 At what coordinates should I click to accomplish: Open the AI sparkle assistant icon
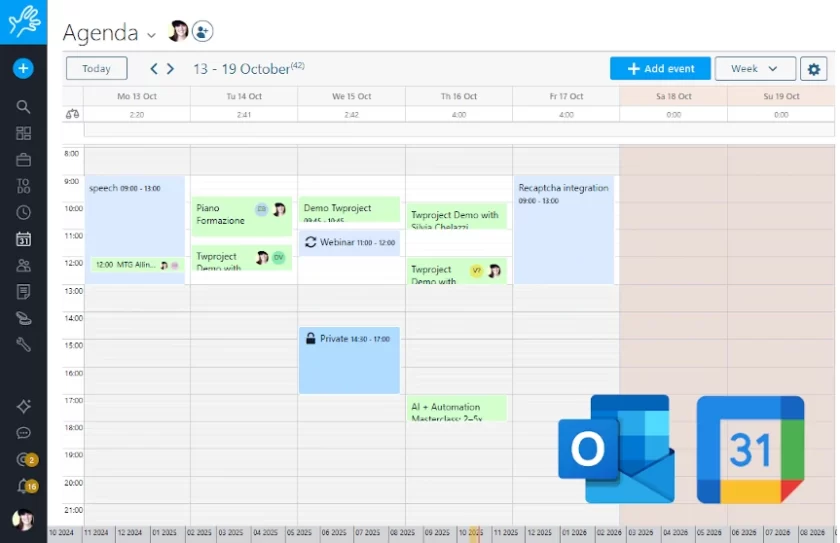[x=23, y=406]
